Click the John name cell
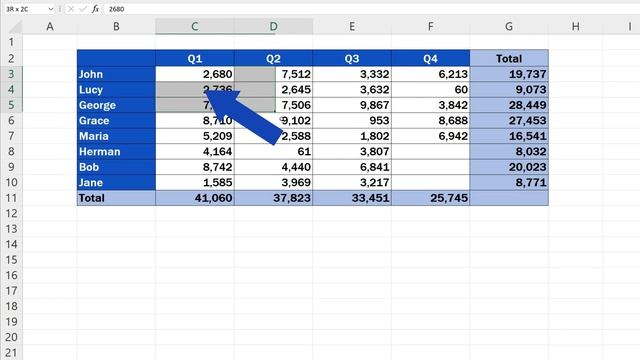Viewport: 640px width, 360px height. click(x=116, y=74)
